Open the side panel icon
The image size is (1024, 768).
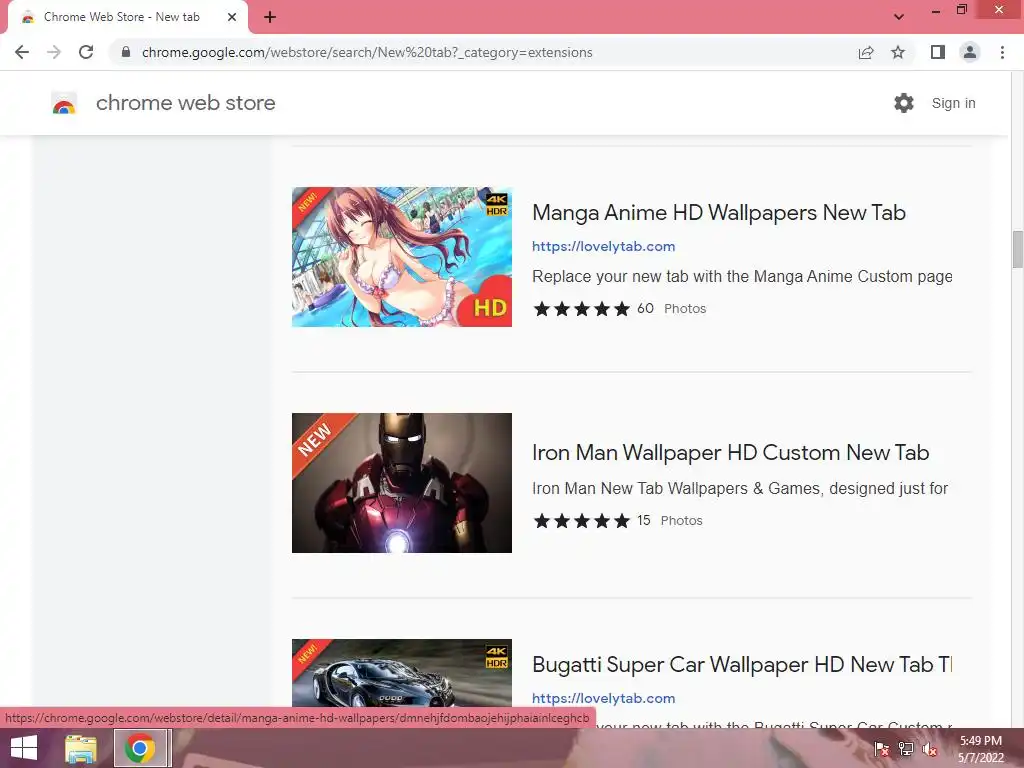pyautogui.click(x=938, y=52)
